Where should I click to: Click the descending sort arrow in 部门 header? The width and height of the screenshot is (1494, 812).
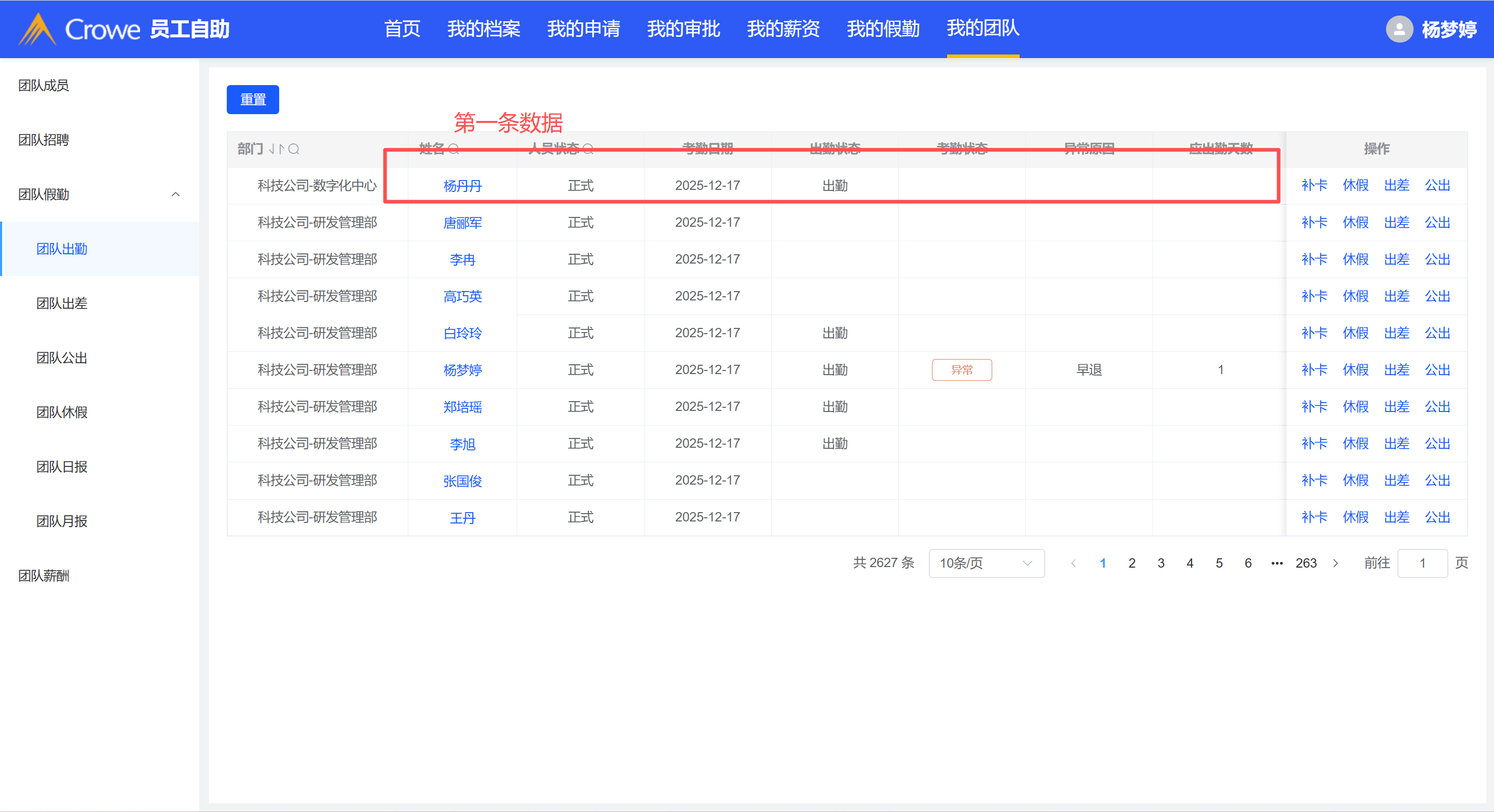(272, 149)
